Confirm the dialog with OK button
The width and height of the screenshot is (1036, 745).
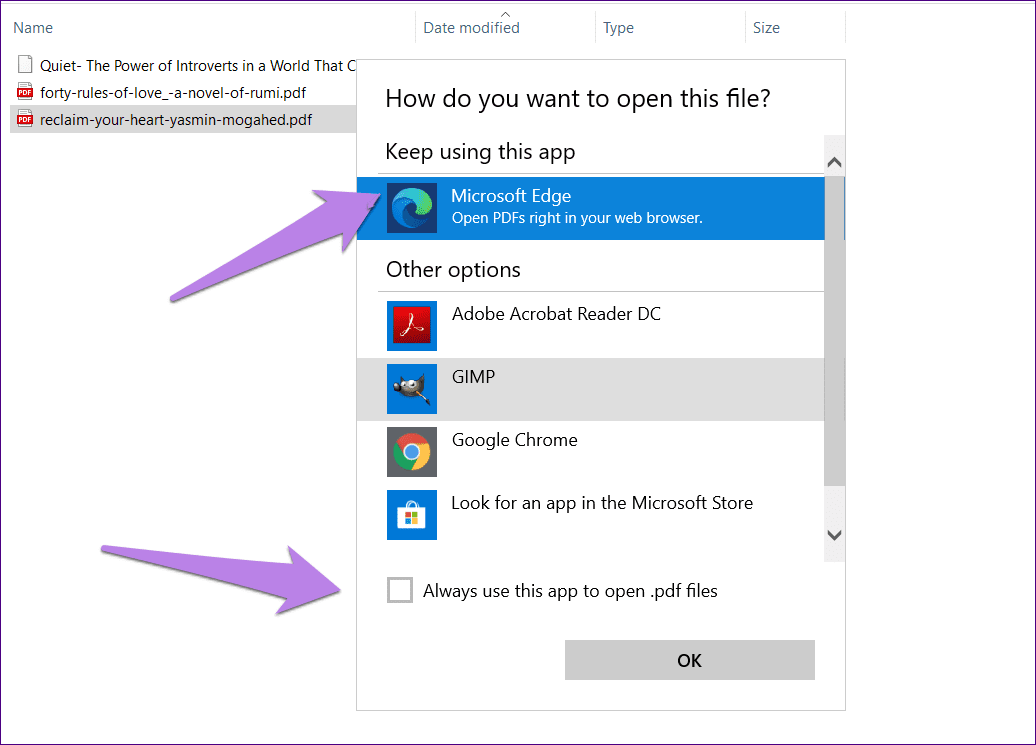click(689, 660)
